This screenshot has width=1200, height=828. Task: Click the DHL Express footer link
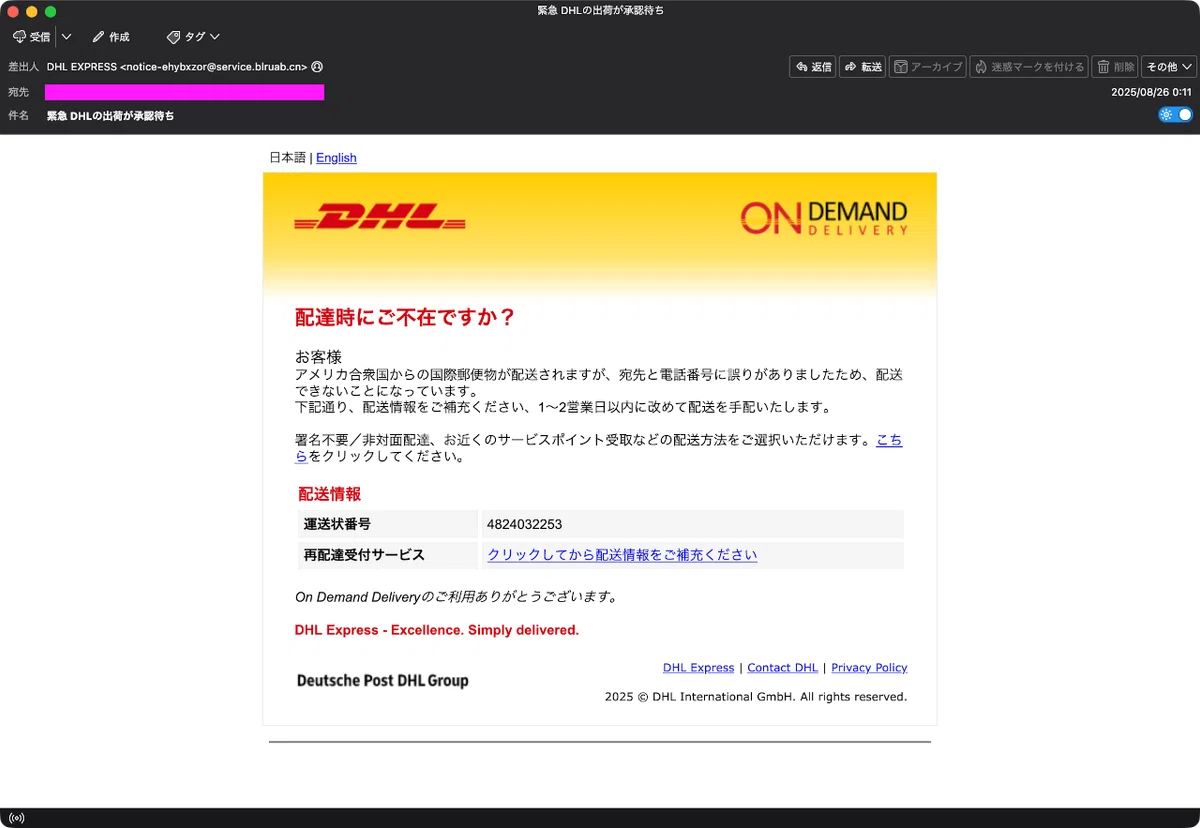698,667
